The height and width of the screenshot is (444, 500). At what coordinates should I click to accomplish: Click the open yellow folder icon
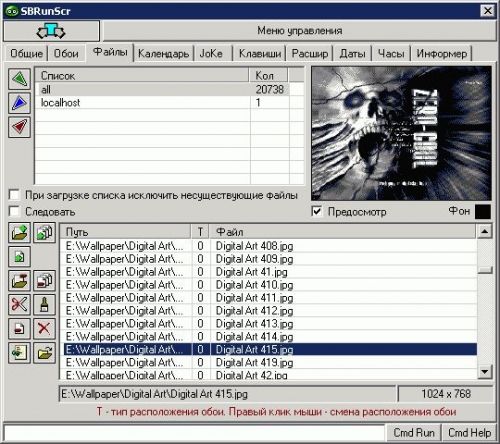44,353
